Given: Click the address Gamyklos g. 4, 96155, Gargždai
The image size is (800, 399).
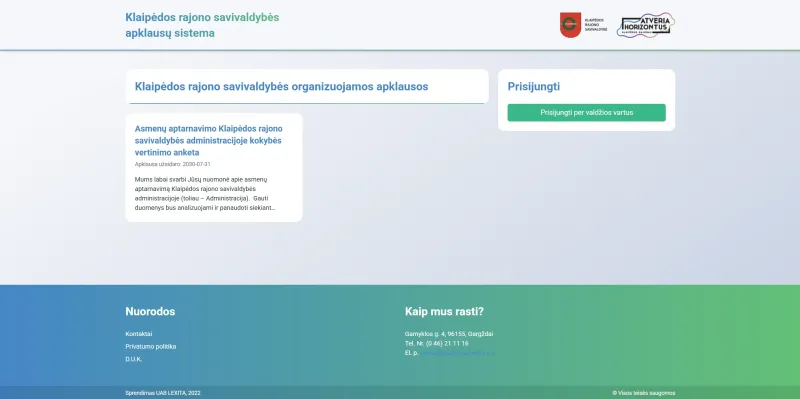Looking at the screenshot, I should point(449,334).
